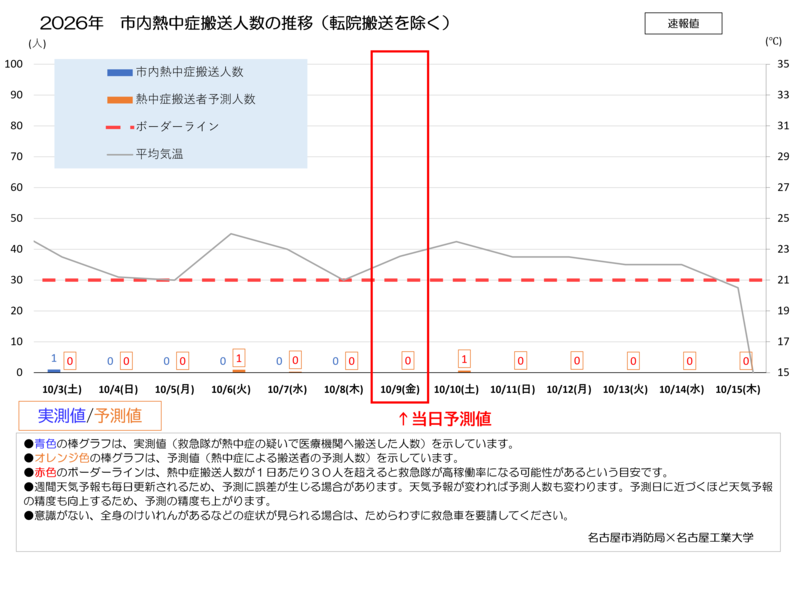Viewport: 800px width, 600px height.
Task: Click the orange legend swatch for 熱中症搬送者予測人数
Action: coord(119,100)
